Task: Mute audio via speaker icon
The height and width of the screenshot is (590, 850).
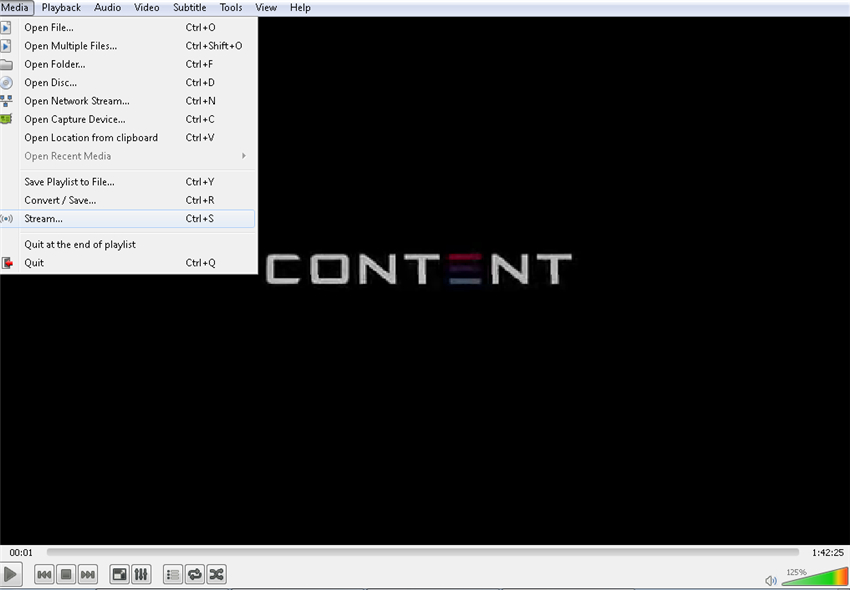Action: tap(771, 580)
